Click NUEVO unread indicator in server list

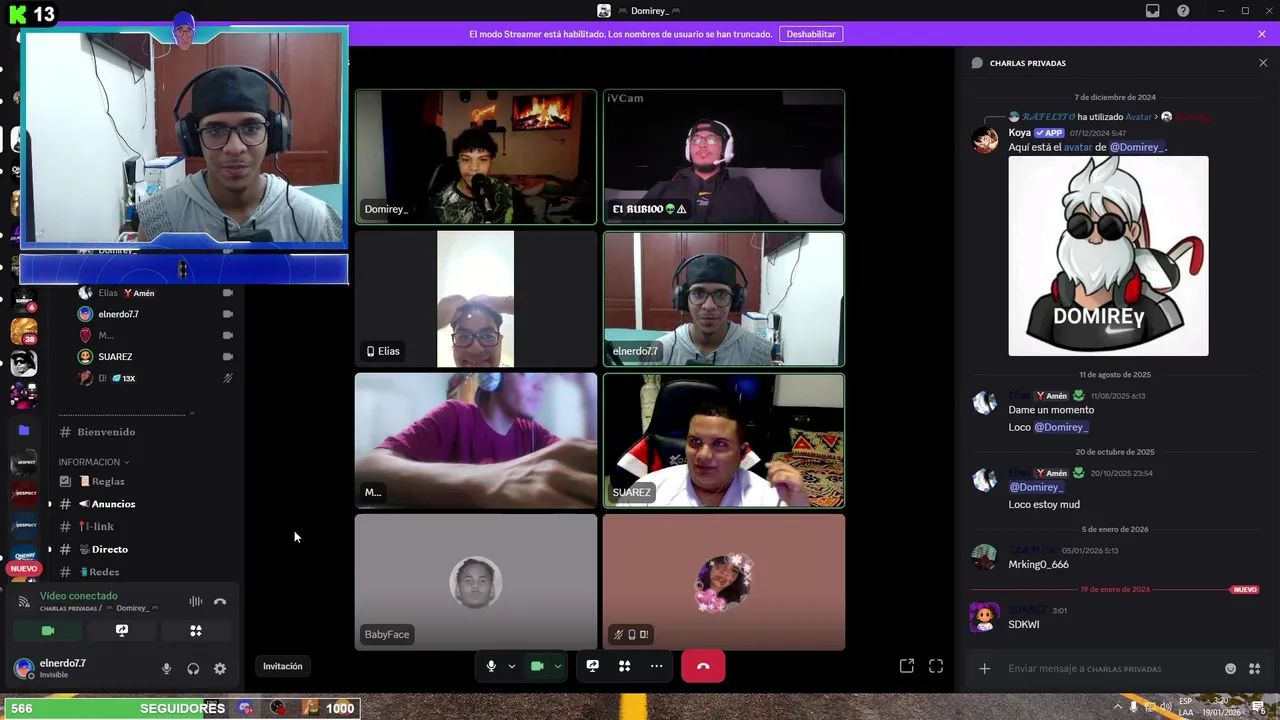24,568
